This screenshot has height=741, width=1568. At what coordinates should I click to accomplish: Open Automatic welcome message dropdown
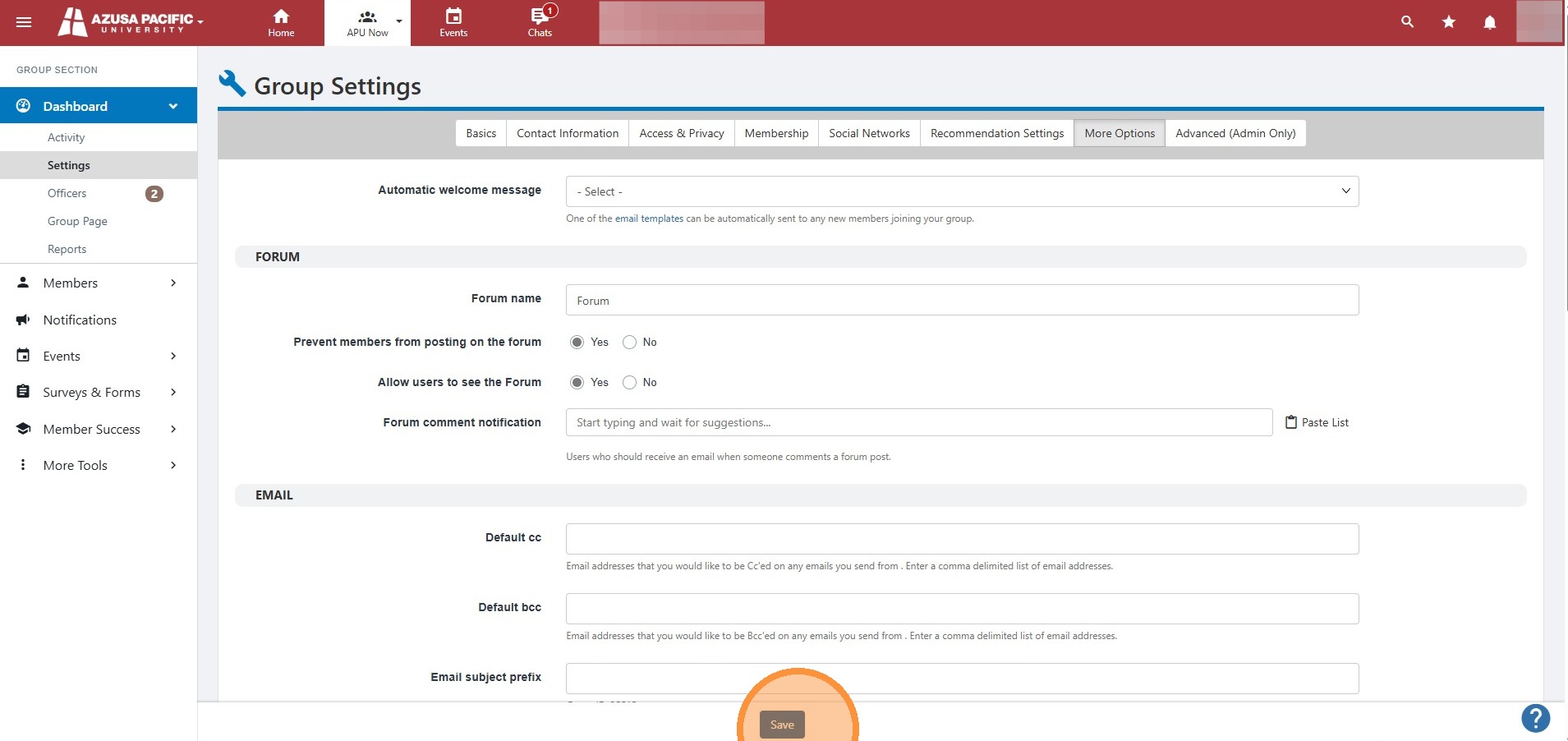click(x=962, y=191)
